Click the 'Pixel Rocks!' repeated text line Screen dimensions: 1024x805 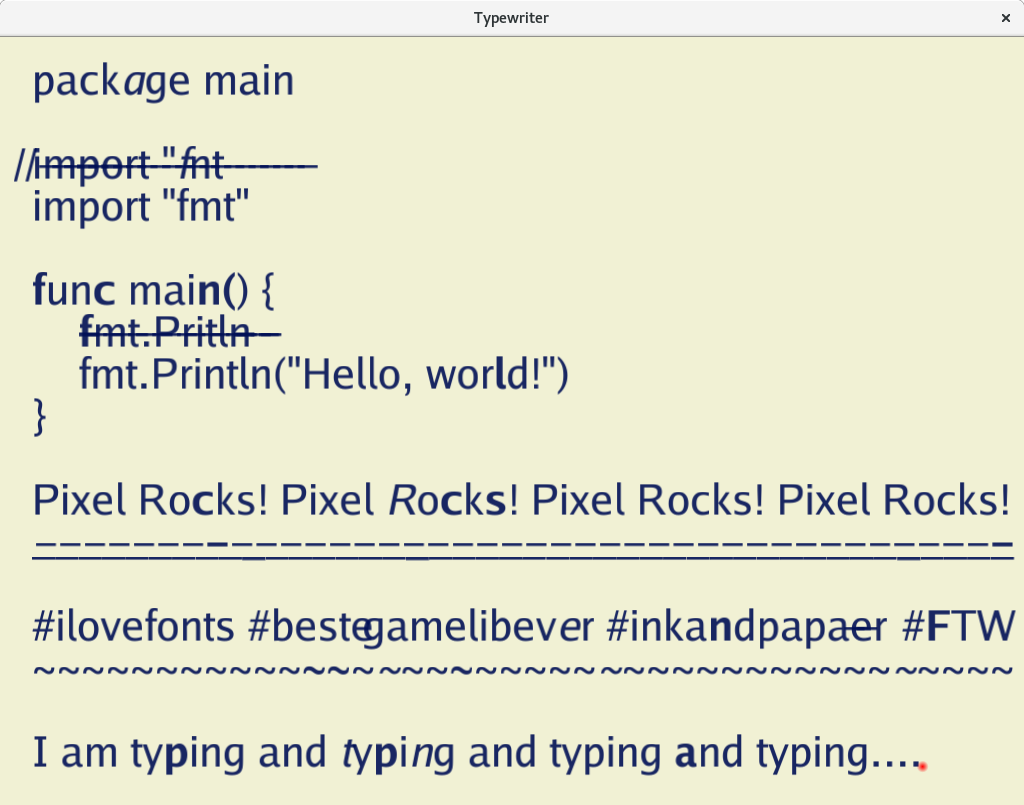(522, 500)
